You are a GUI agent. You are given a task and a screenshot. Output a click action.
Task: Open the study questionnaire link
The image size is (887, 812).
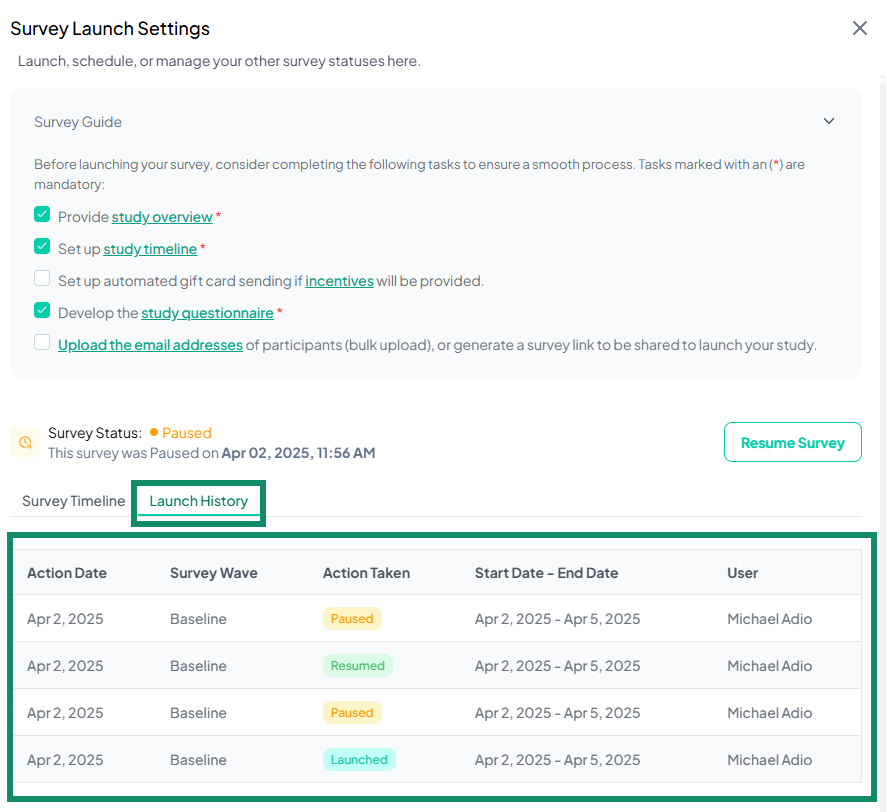point(207,312)
